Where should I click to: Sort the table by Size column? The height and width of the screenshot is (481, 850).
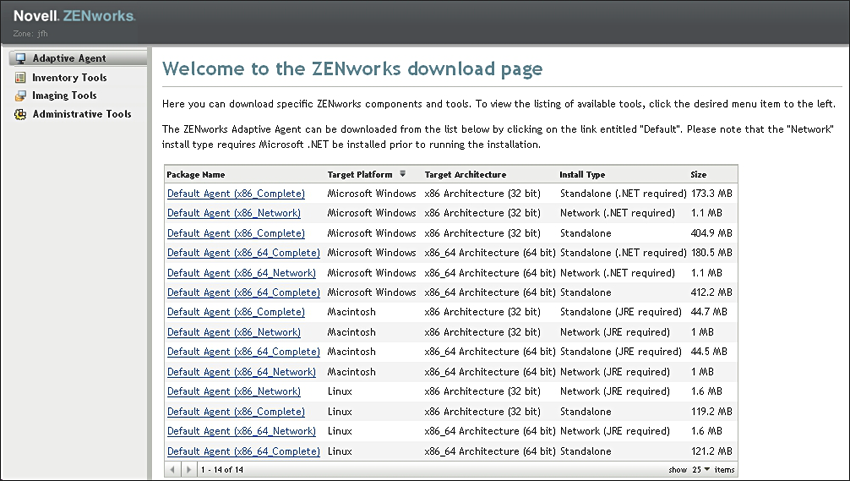tap(698, 174)
